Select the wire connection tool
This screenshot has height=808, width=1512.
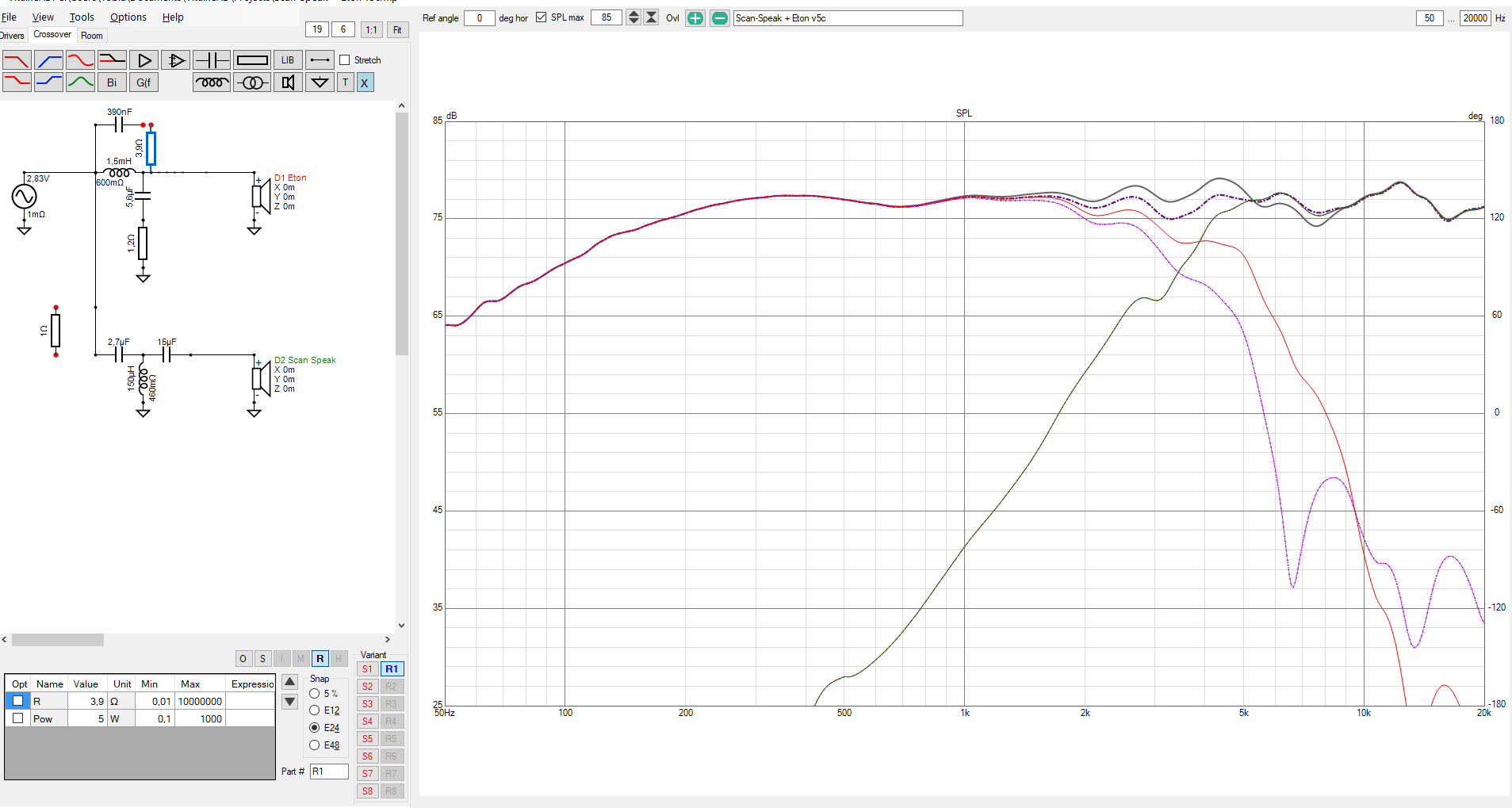[x=320, y=60]
